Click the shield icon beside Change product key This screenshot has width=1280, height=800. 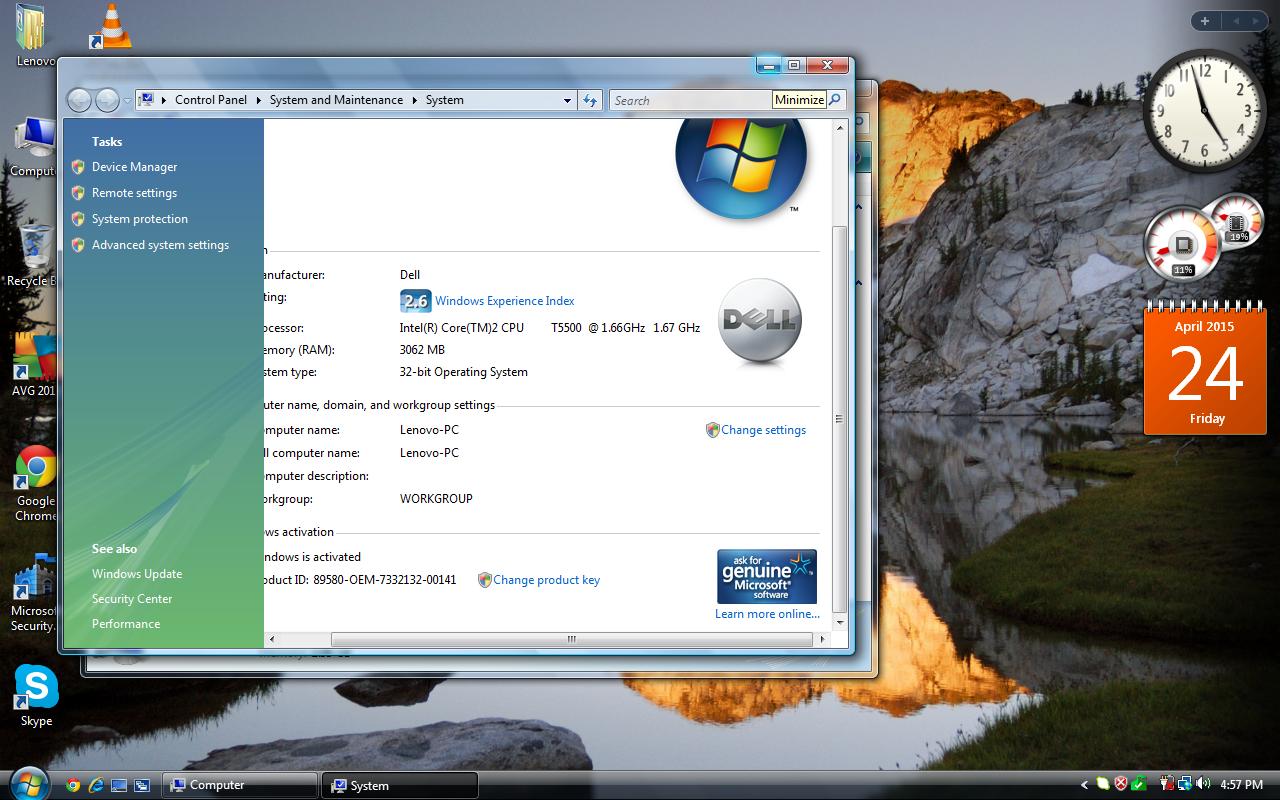tap(484, 580)
